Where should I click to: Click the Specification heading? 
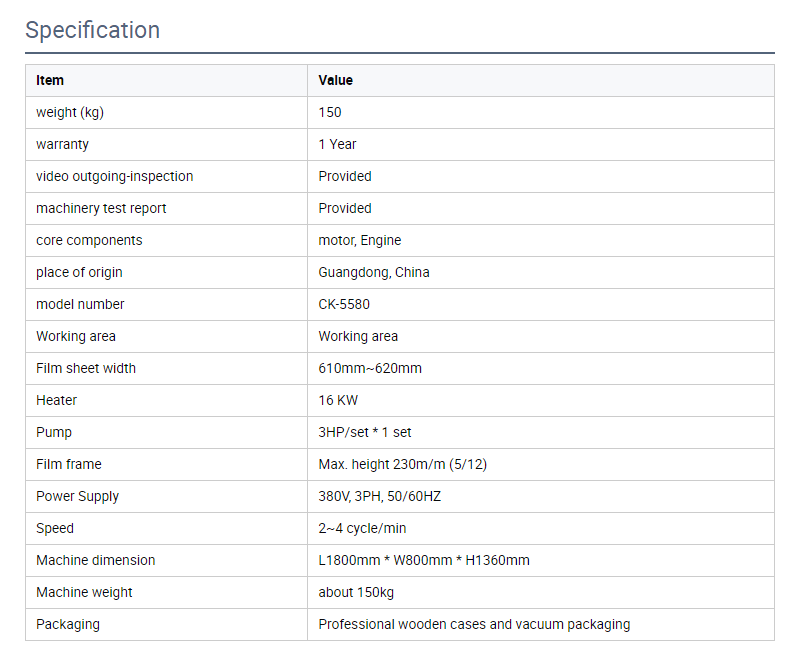coord(92,30)
